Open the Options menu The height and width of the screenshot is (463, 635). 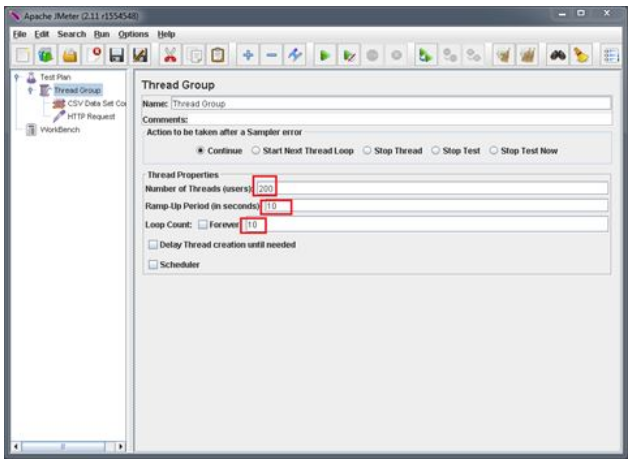tap(133, 34)
